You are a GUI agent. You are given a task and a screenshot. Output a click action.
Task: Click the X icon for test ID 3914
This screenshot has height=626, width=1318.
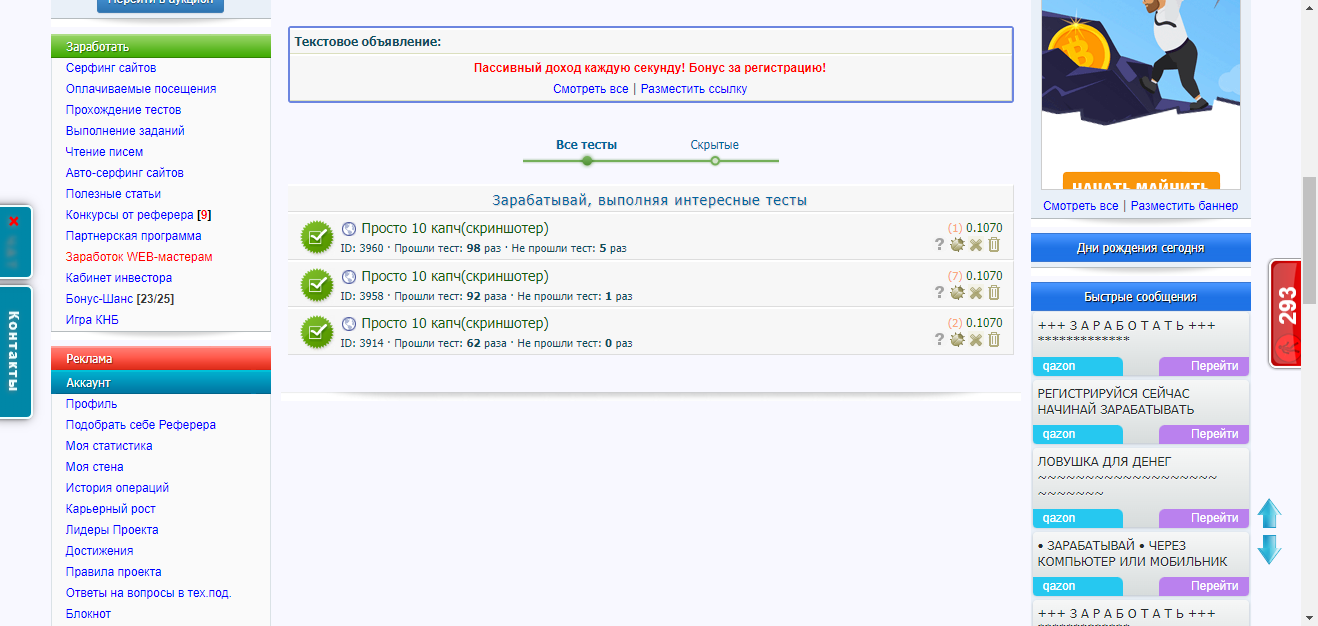pyautogui.click(x=976, y=339)
